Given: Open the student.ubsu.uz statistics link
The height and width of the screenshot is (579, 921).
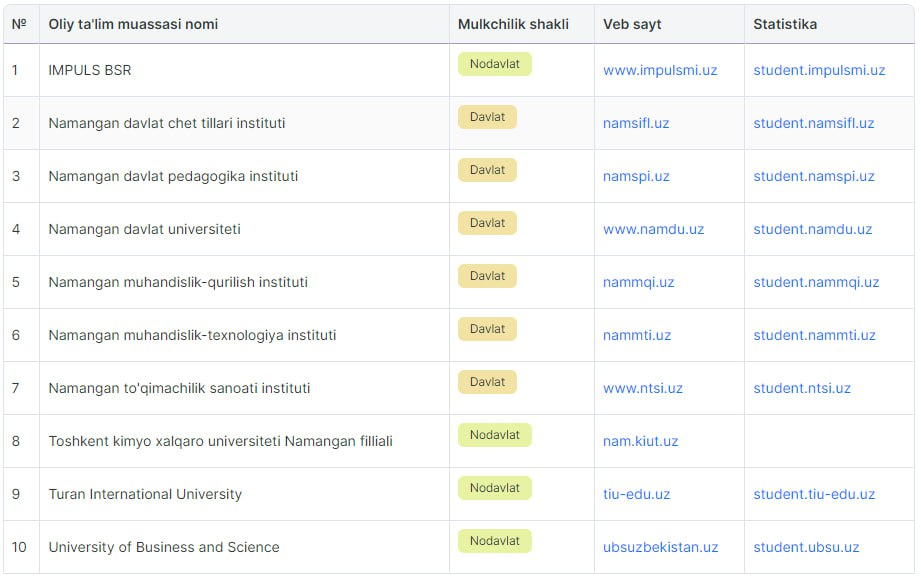Looking at the screenshot, I should click(806, 547).
